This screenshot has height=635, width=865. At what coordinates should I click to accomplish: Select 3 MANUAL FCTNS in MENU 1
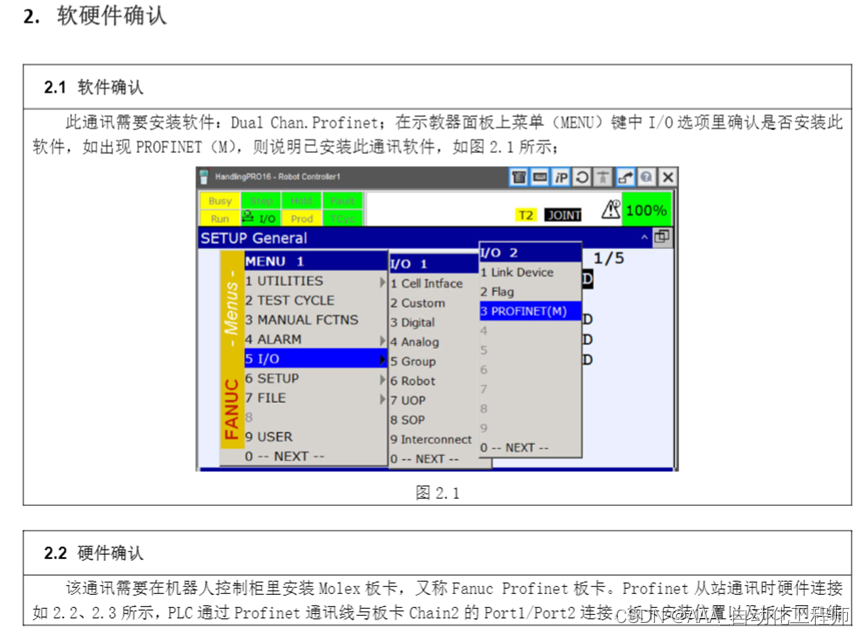pos(315,320)
